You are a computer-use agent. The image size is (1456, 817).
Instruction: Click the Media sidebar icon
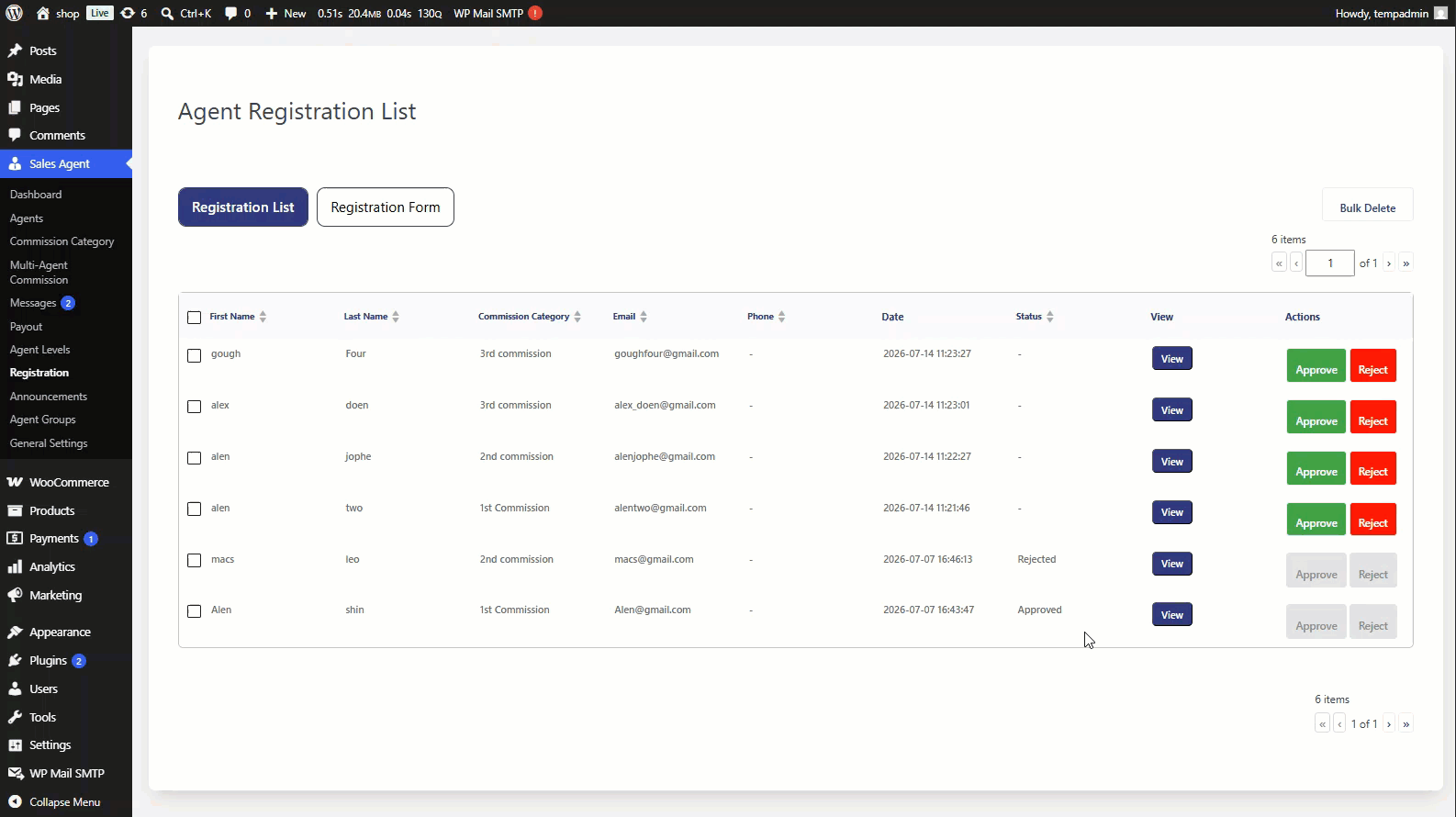(15, 79)
